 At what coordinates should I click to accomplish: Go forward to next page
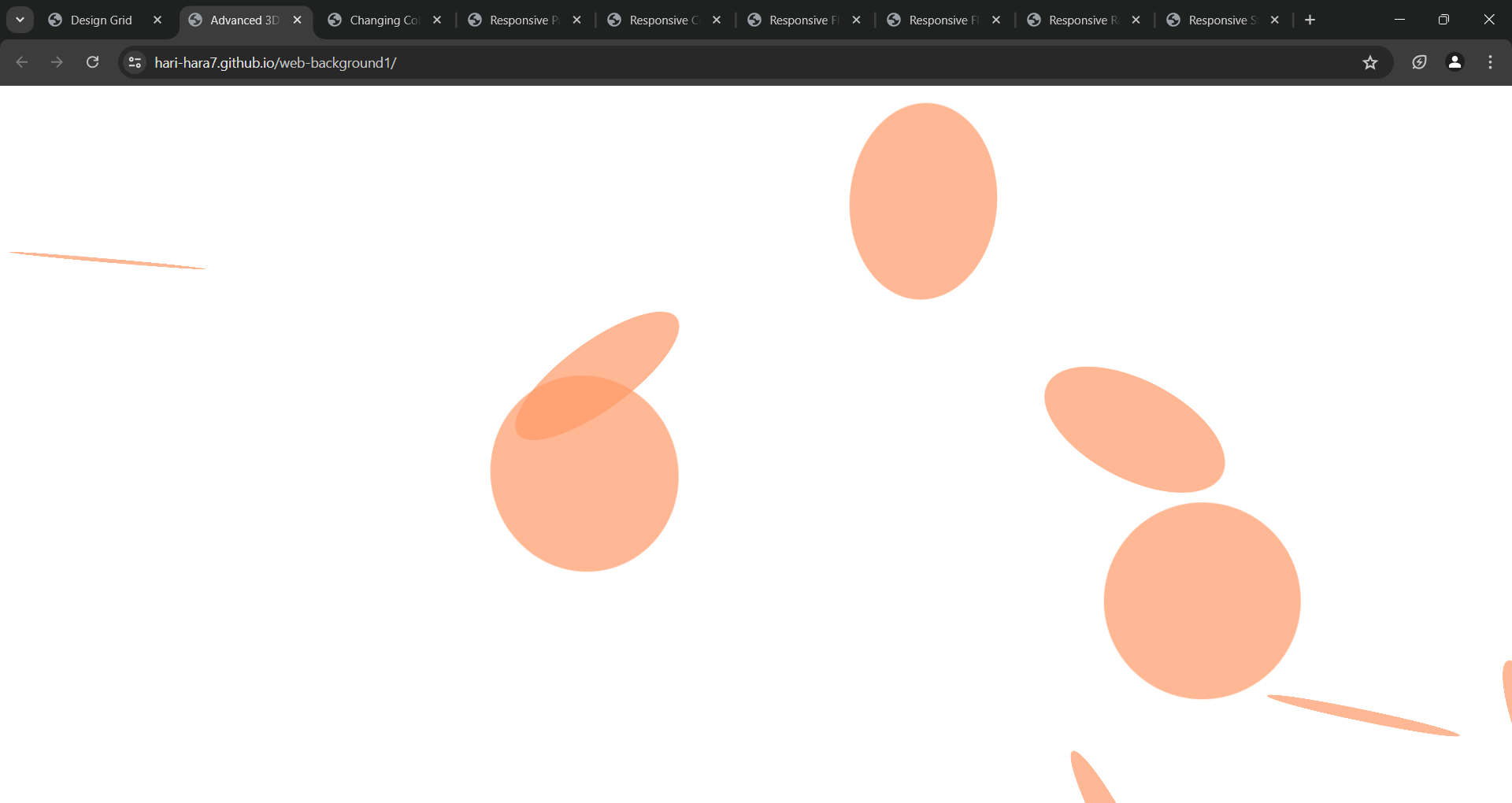(x=57, y=62)
